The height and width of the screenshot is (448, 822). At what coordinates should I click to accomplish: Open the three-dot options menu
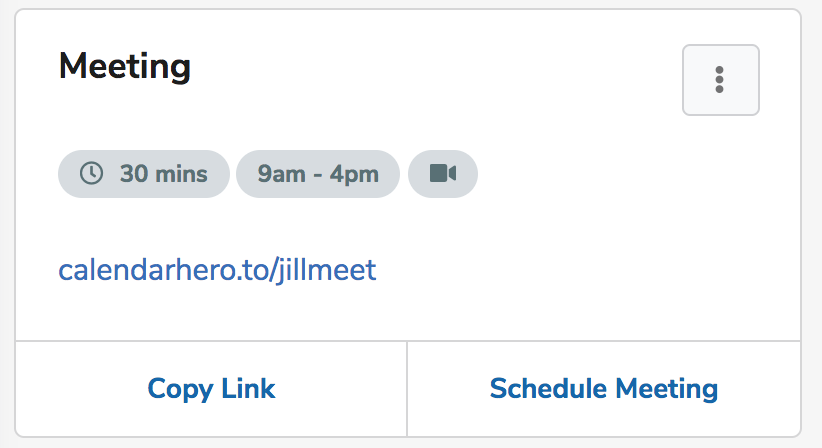pos(720,80)
